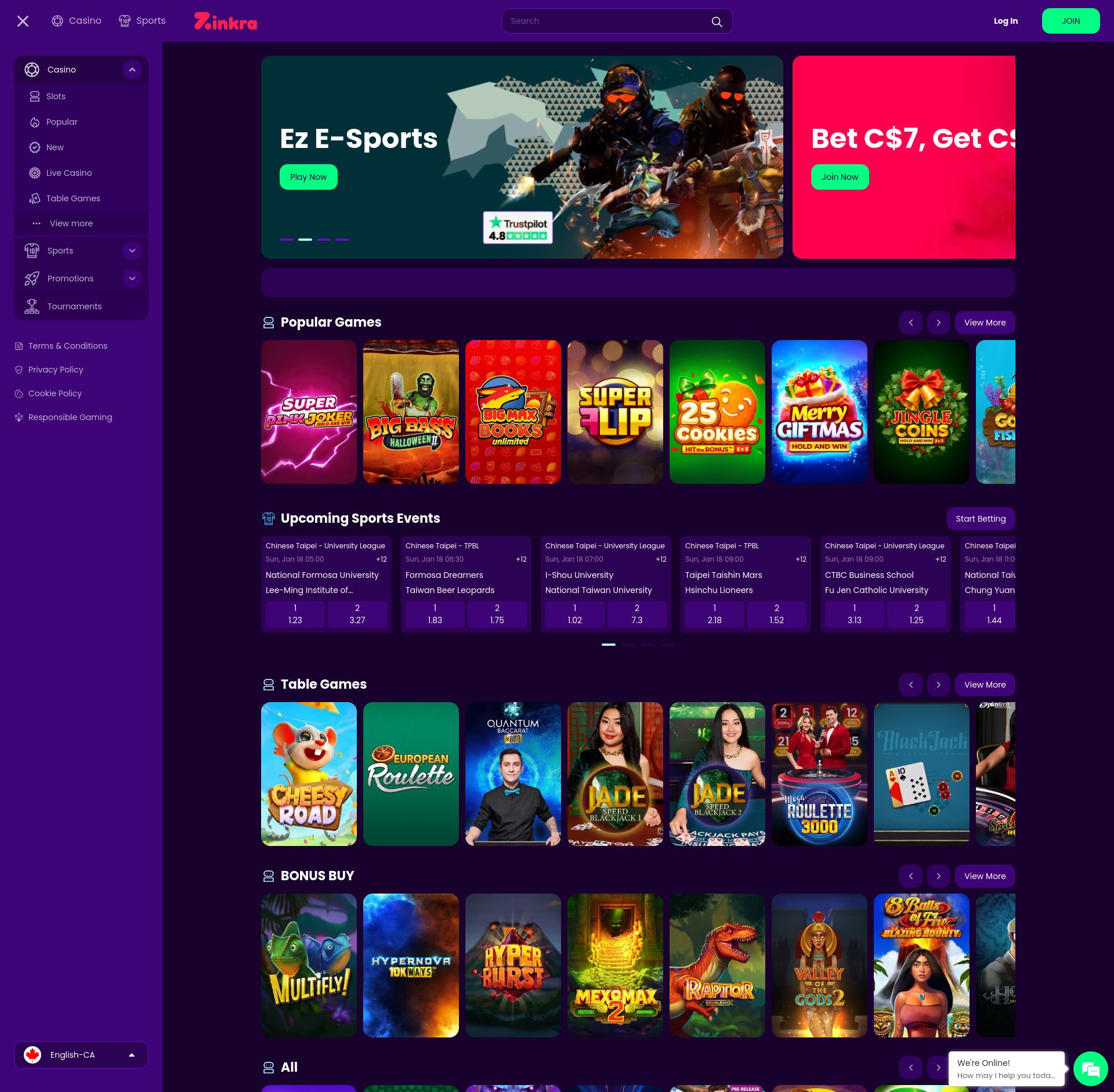Open Slots from the sidebar
The width and height of the screenshot is (1114, 1092).
[x=56, y=96]
